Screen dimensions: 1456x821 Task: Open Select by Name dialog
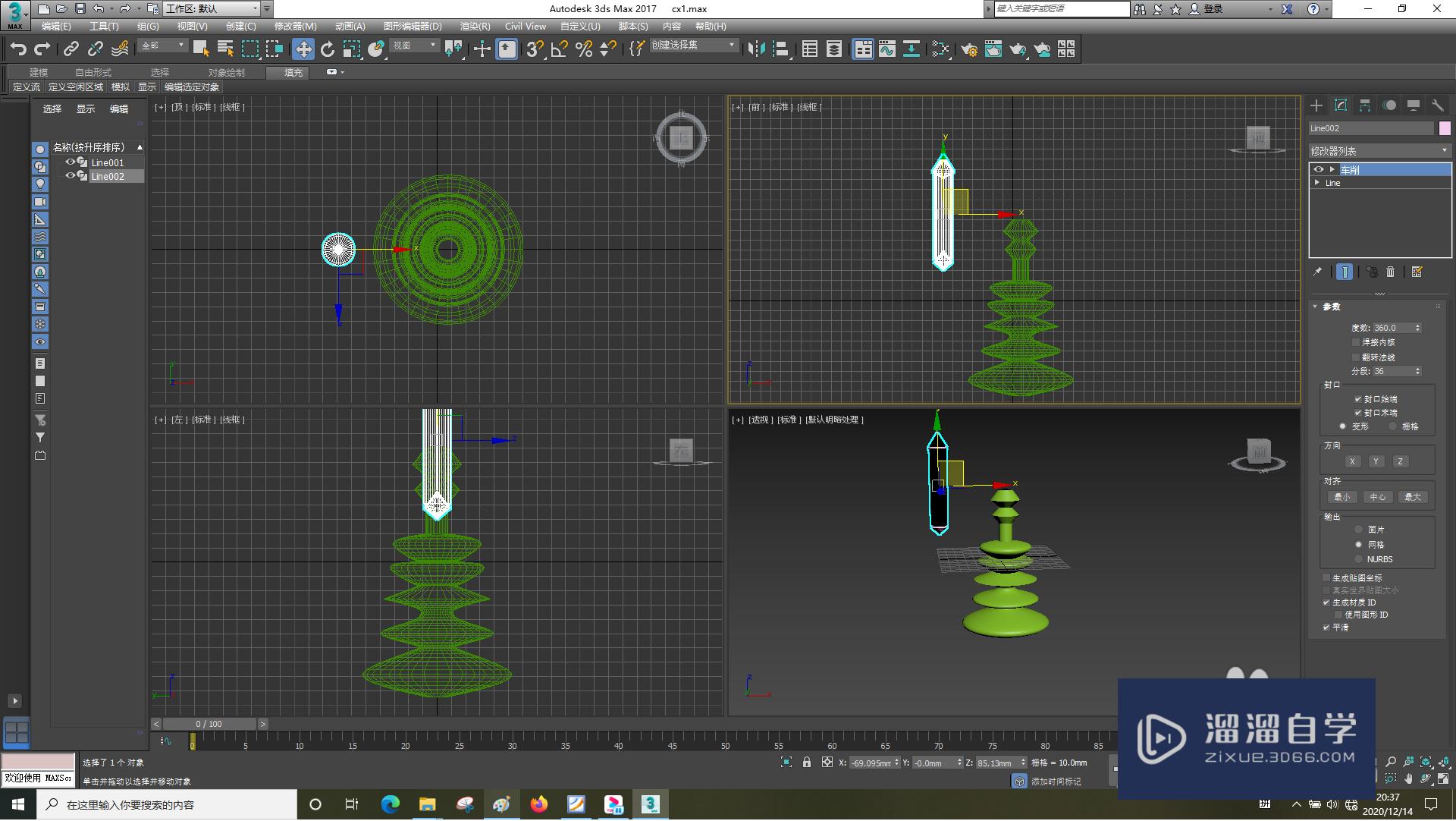(225, 49)
